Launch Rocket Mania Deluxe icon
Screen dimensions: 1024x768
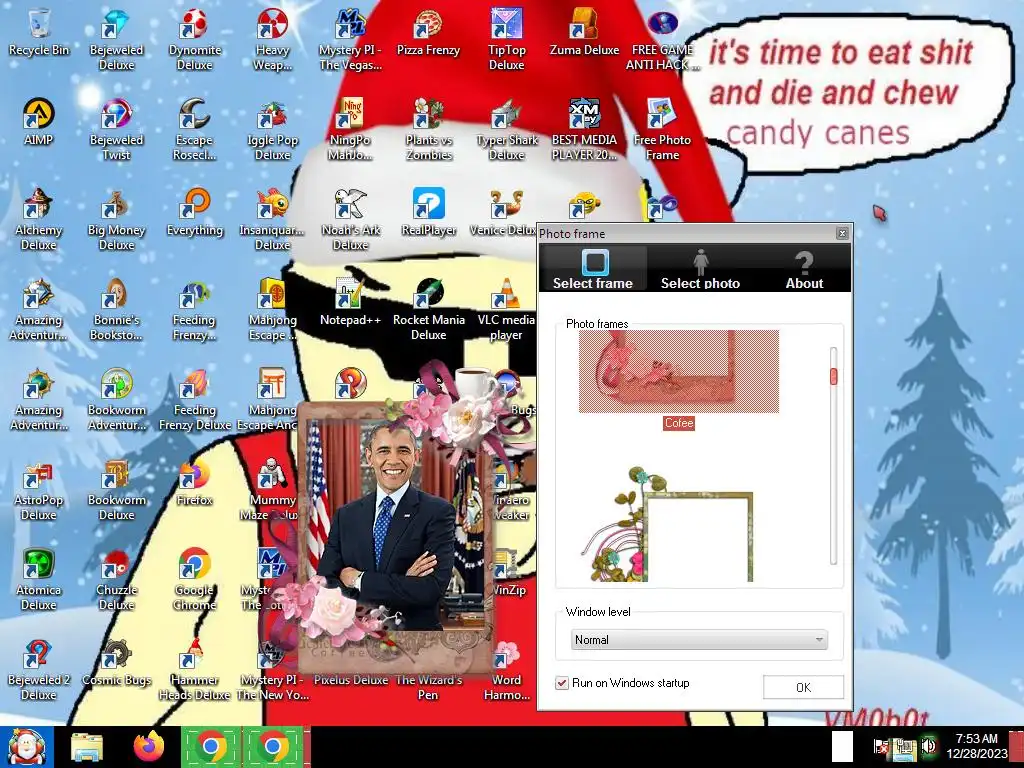coord(428,310)
